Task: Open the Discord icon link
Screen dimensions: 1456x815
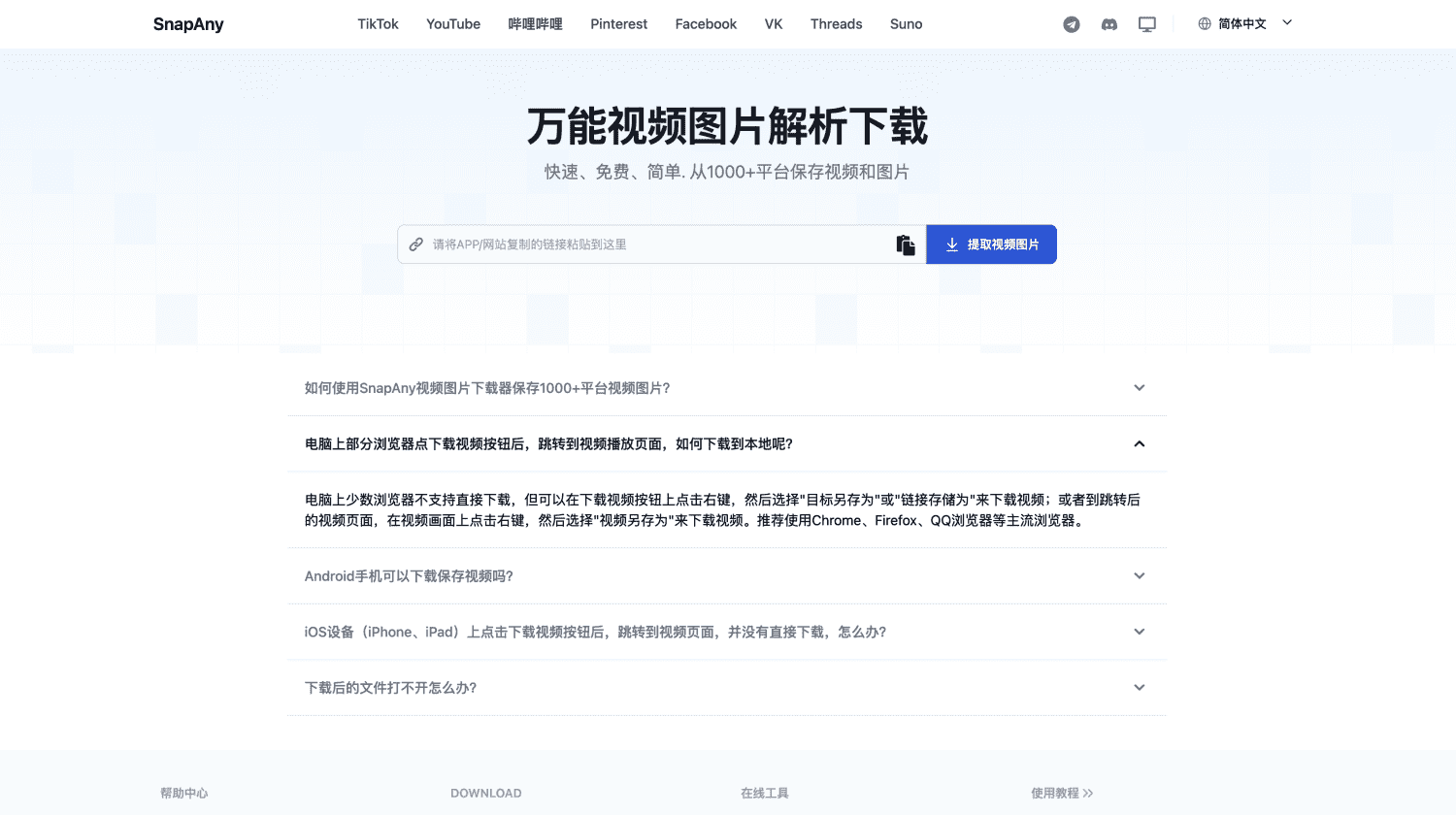Action: 1109,24
